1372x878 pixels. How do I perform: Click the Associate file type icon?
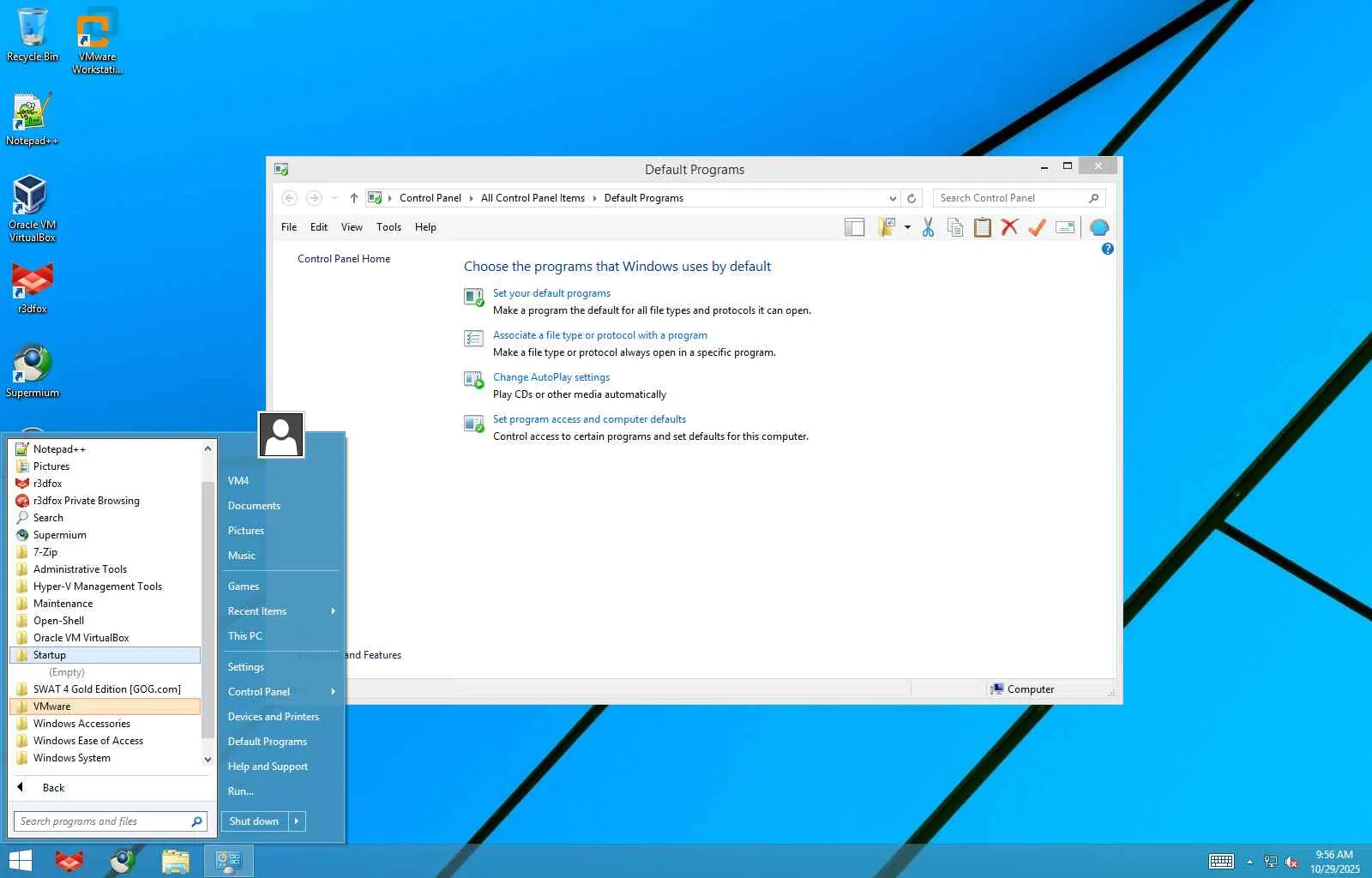(x=473, y=338)
